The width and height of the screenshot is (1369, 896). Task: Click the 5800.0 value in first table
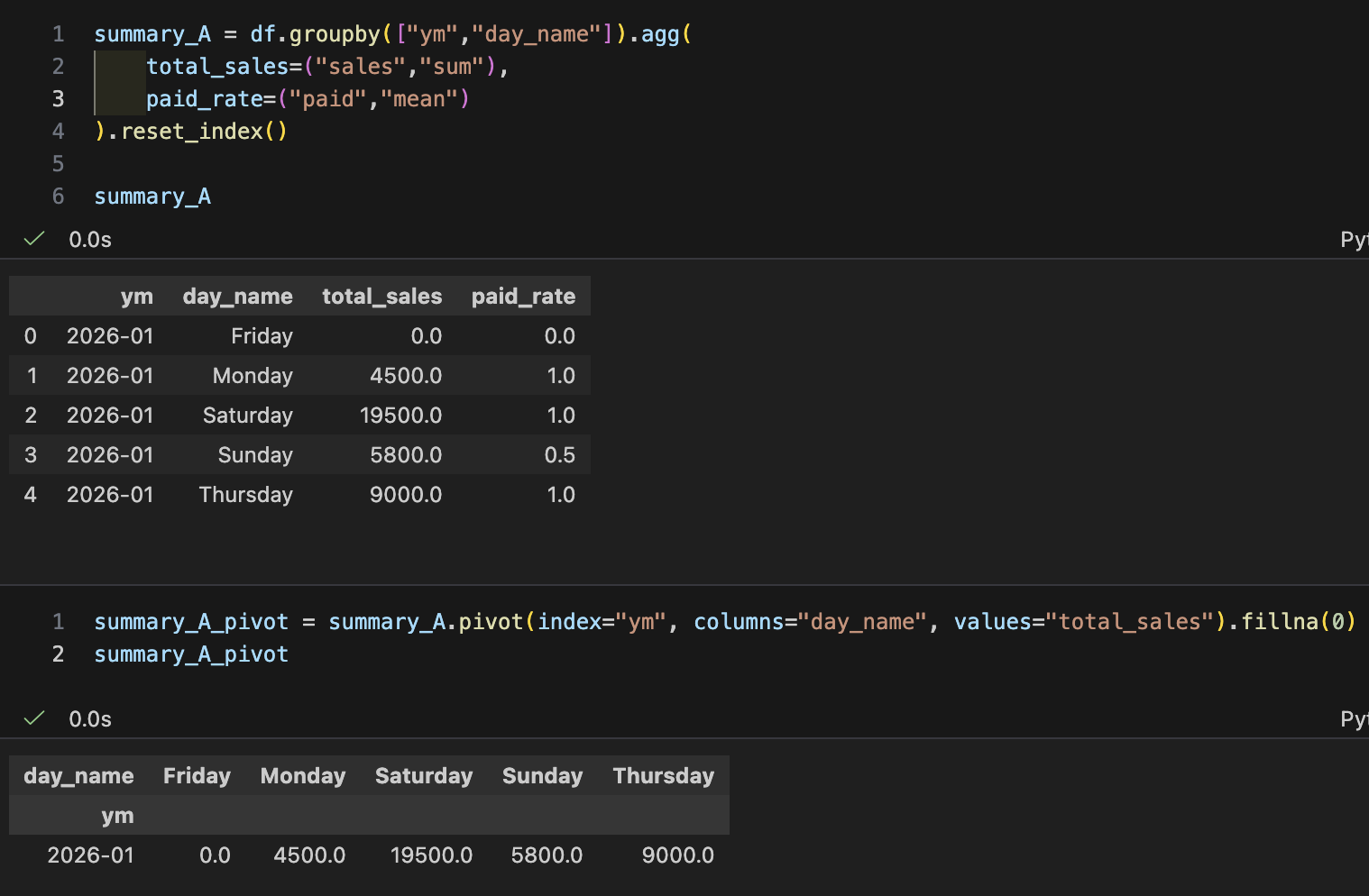pyautogui.click(x=406, y=455)
